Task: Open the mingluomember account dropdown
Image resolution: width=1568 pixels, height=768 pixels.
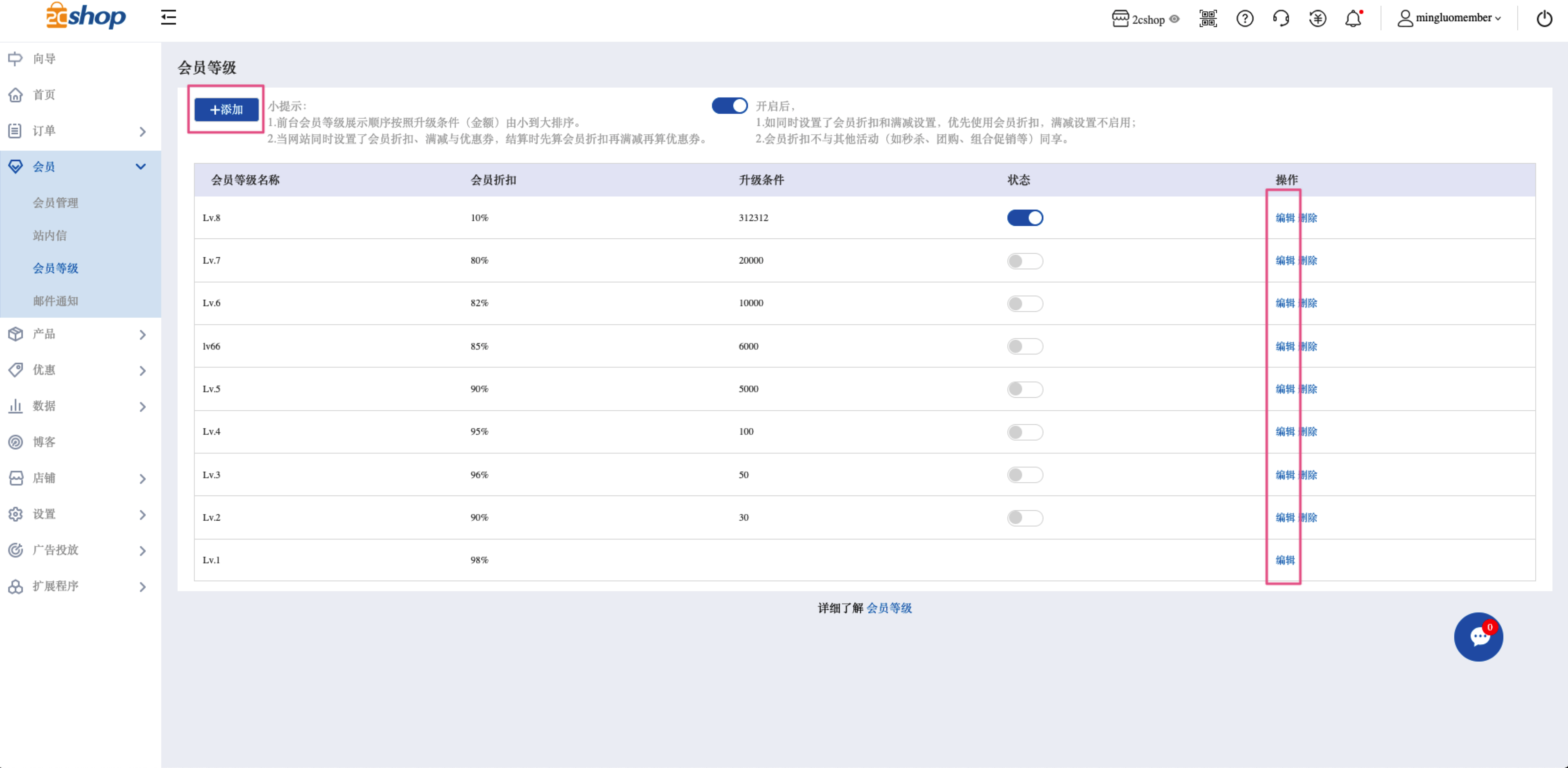Action: pyautogui.click(x=1449, y=18)
